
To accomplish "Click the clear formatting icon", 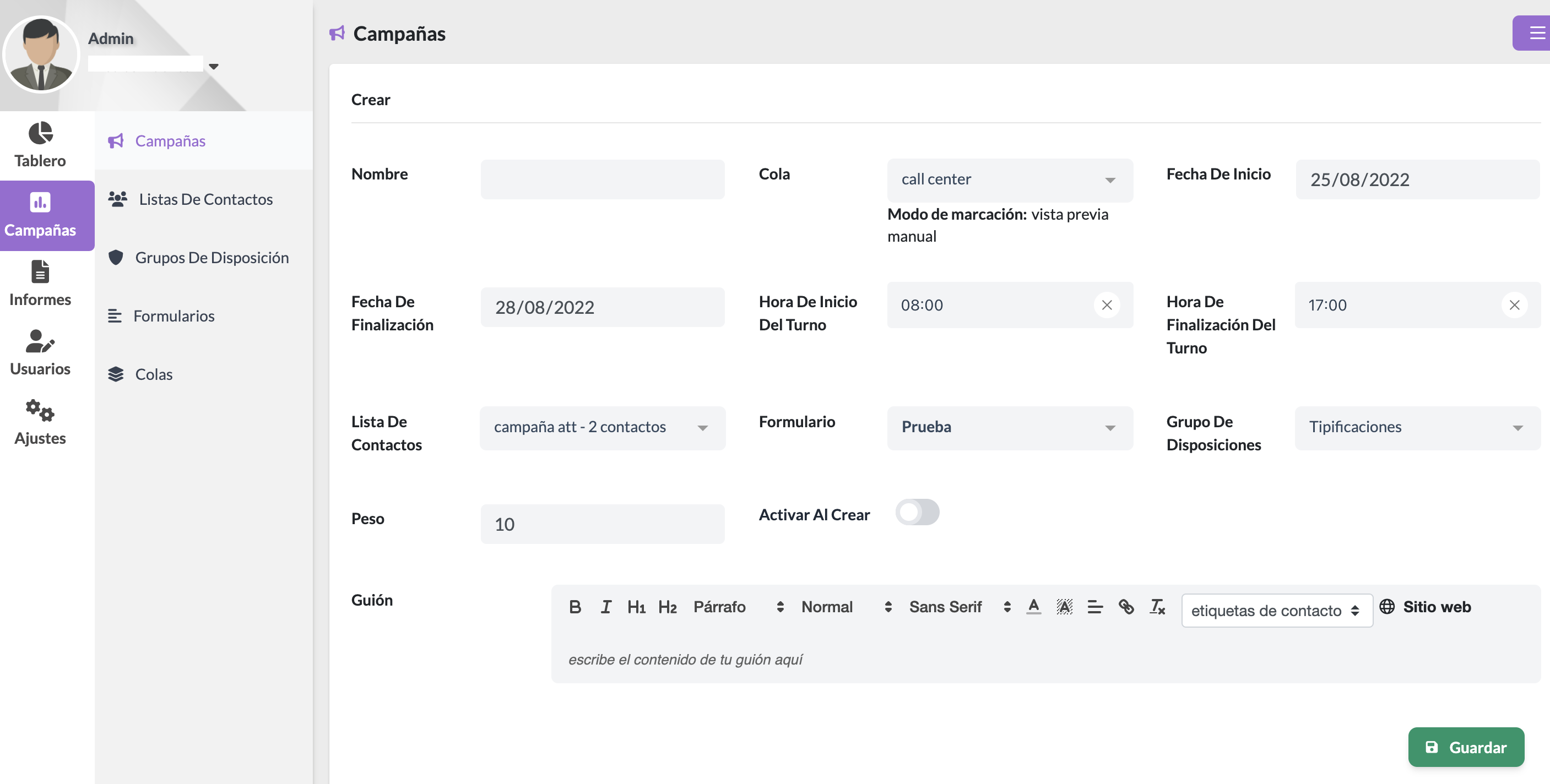I will click(x=1157, y=607).
